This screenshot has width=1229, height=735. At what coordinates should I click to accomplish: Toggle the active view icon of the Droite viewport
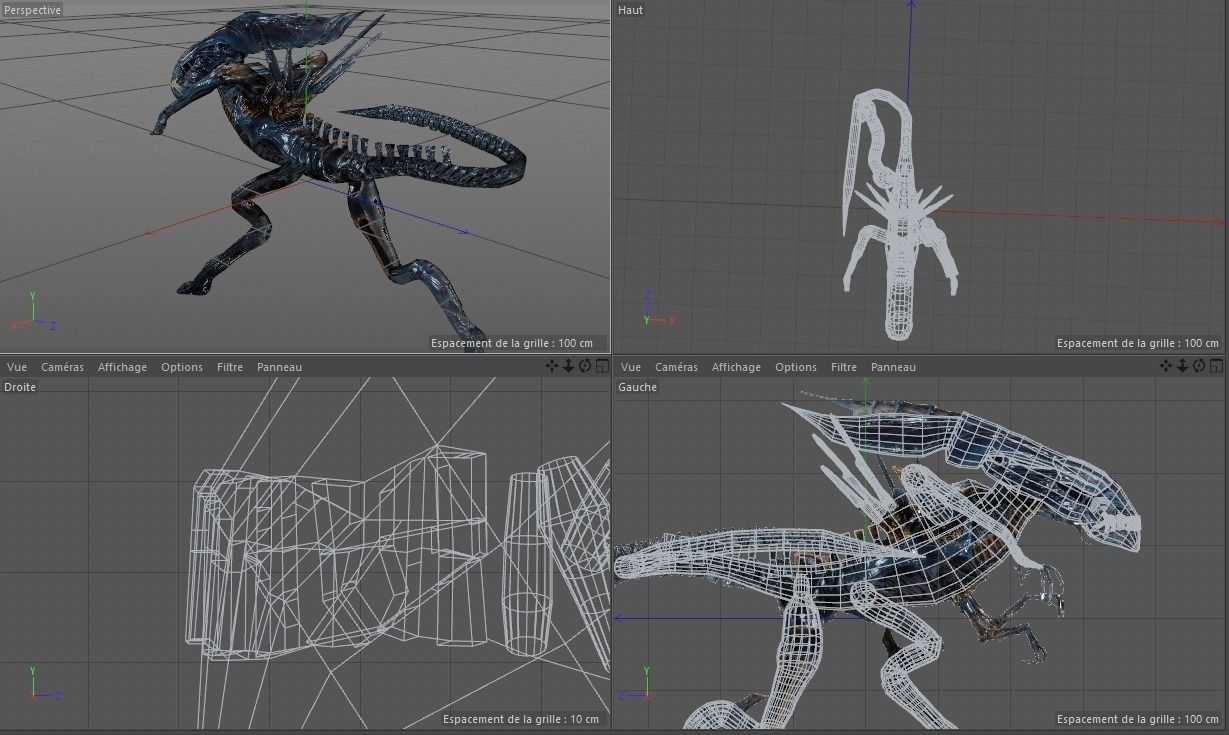pos(602,366)
